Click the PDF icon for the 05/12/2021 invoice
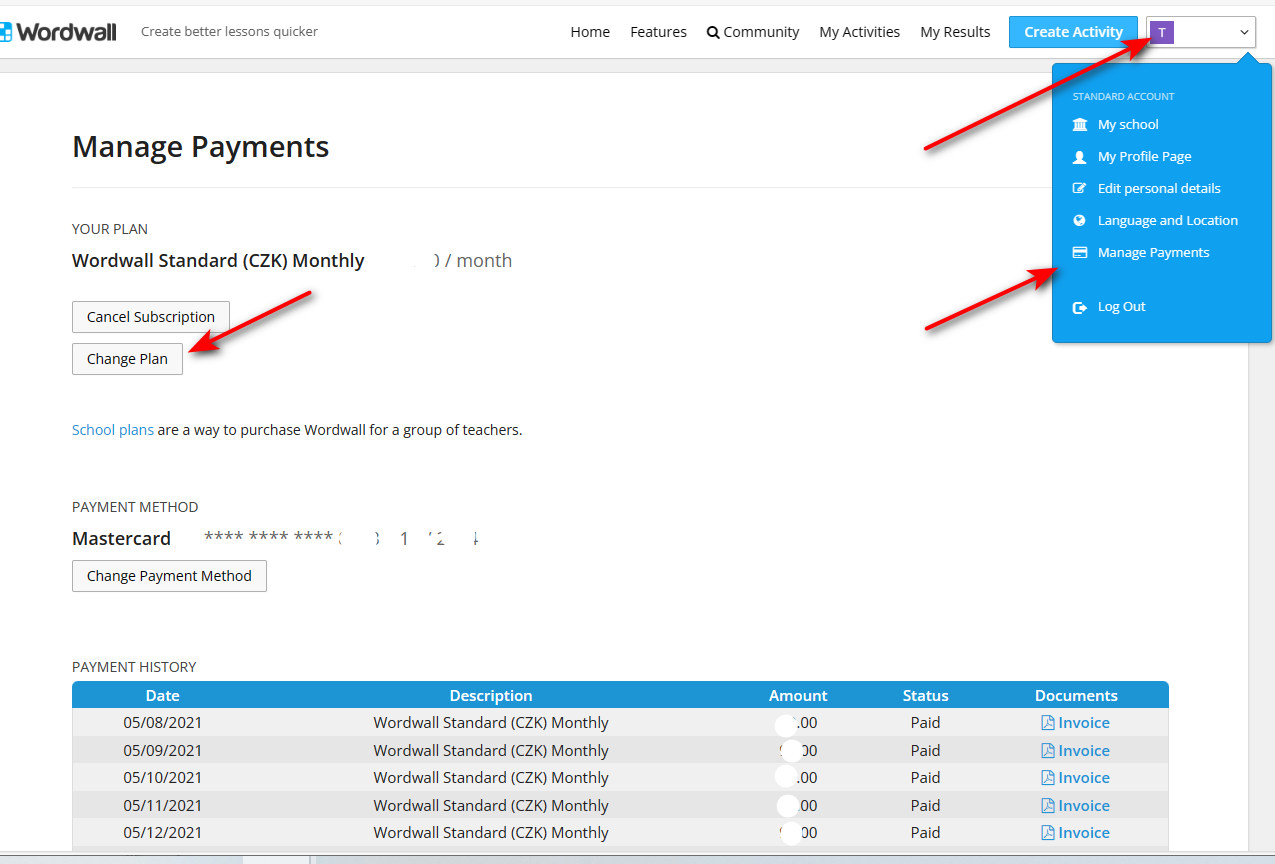The width and height of the screenshot is (1275, 864). (1048, 833)
